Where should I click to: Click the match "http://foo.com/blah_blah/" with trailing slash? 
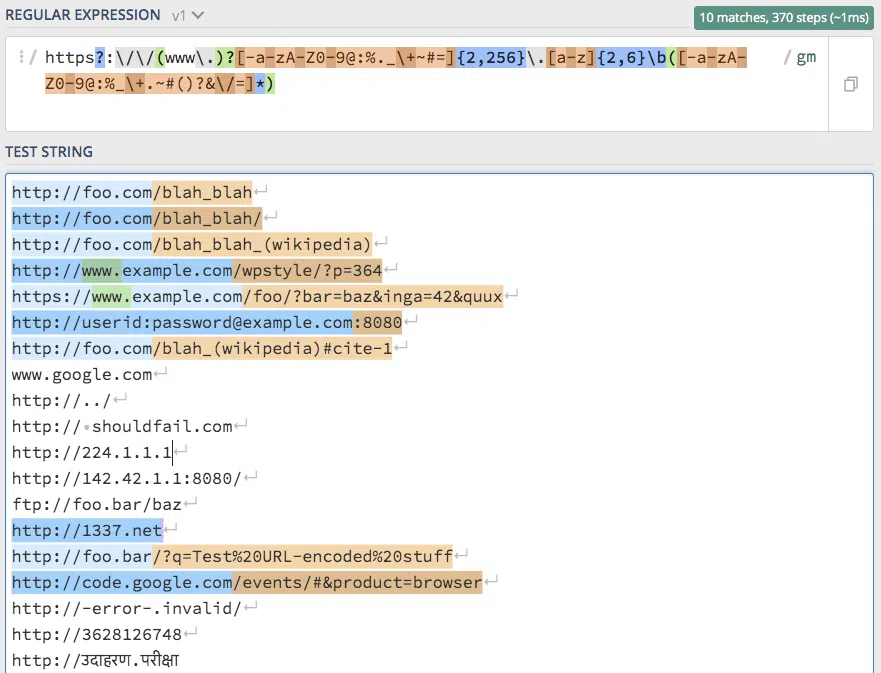coord(137,219)
